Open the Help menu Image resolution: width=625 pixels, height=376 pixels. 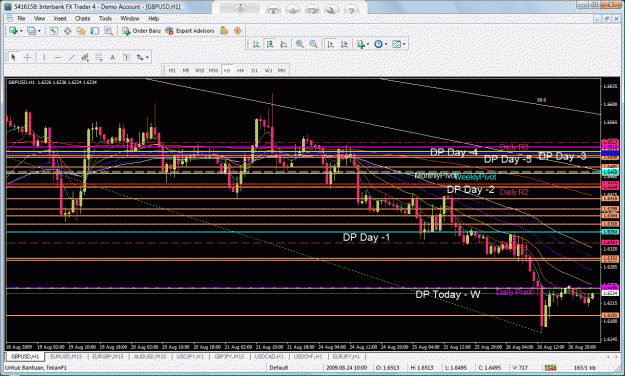153,18
